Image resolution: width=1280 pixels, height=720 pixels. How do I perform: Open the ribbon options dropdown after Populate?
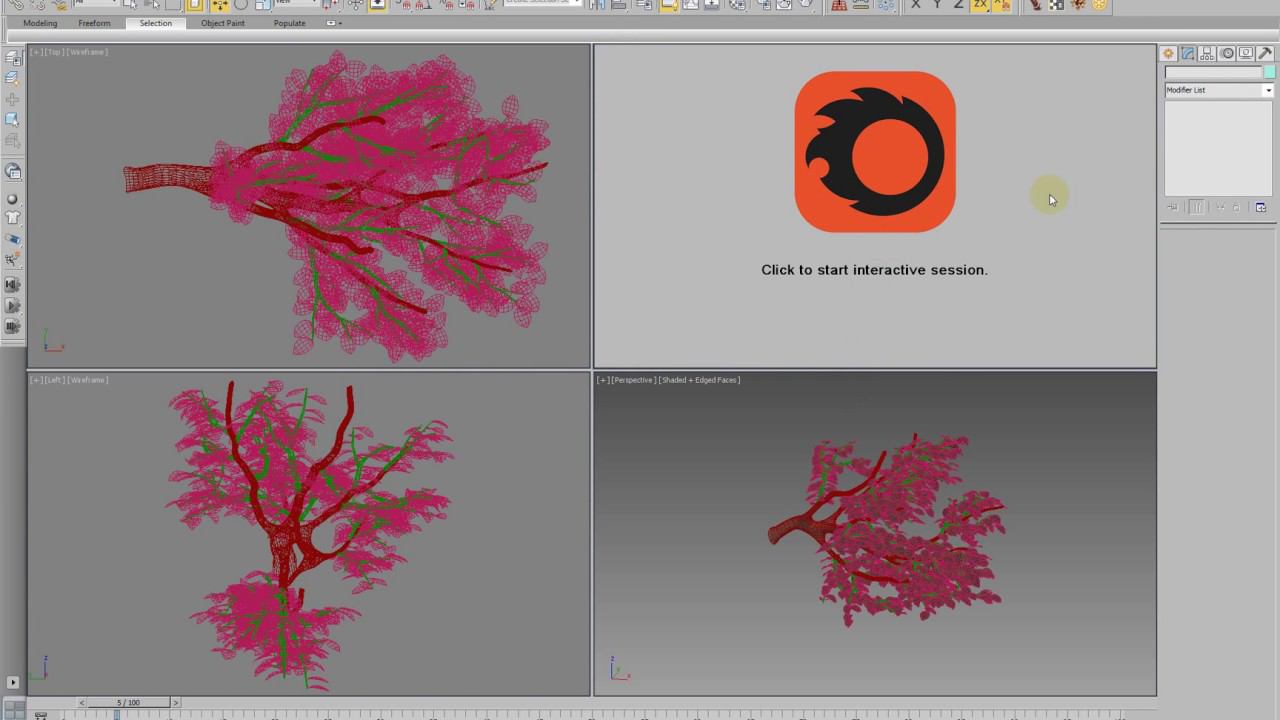coord(334,23)
